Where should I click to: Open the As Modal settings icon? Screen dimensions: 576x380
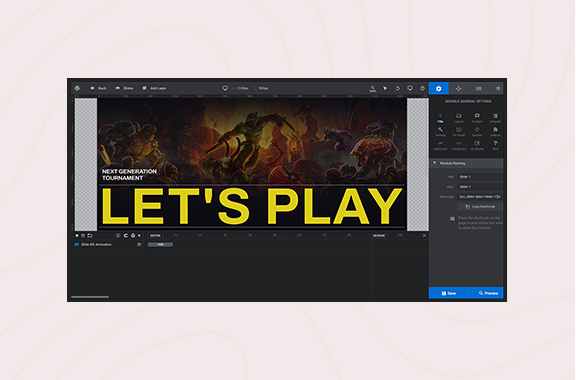[x=477, y=146]
